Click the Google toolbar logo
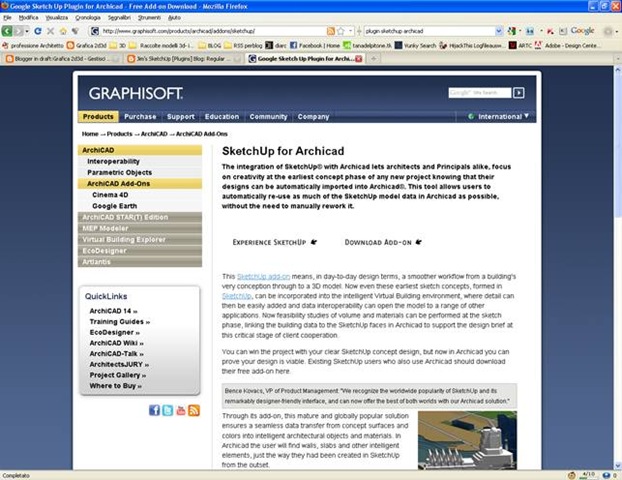Viewport: 622px width, 480px height. (x=582, y=31)
